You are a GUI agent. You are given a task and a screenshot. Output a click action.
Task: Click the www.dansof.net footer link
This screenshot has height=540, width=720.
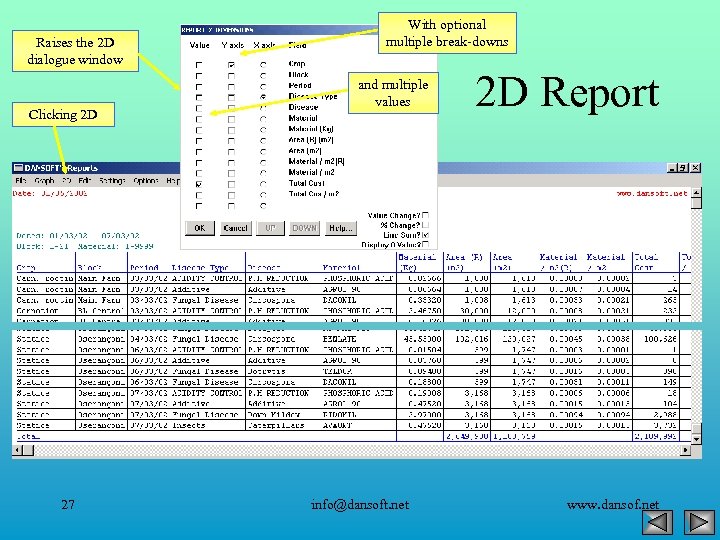[613, 505]
